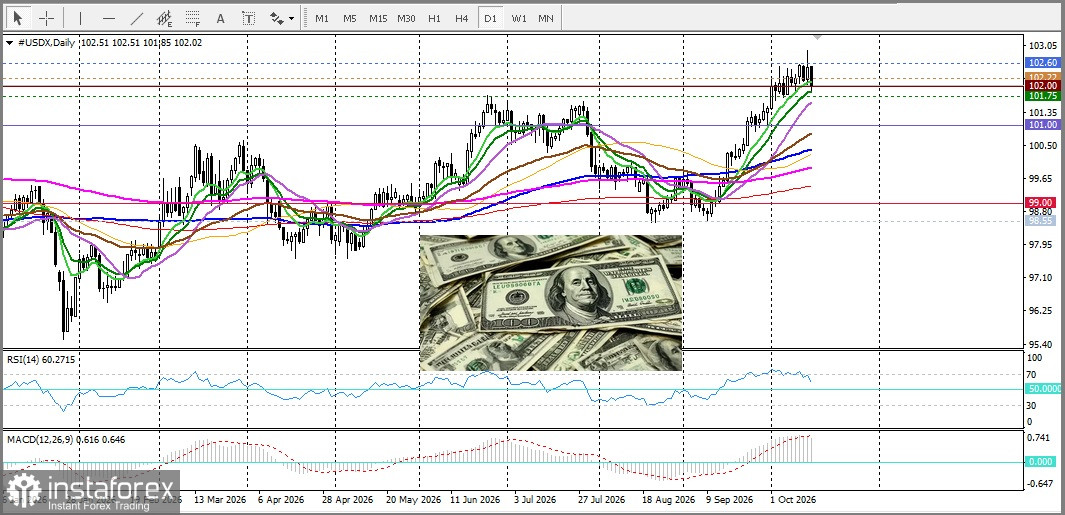The width and height of the screenshot is (1065, 515).
Task: Select the horizontal line tool
Action: [x=109, y=18]
